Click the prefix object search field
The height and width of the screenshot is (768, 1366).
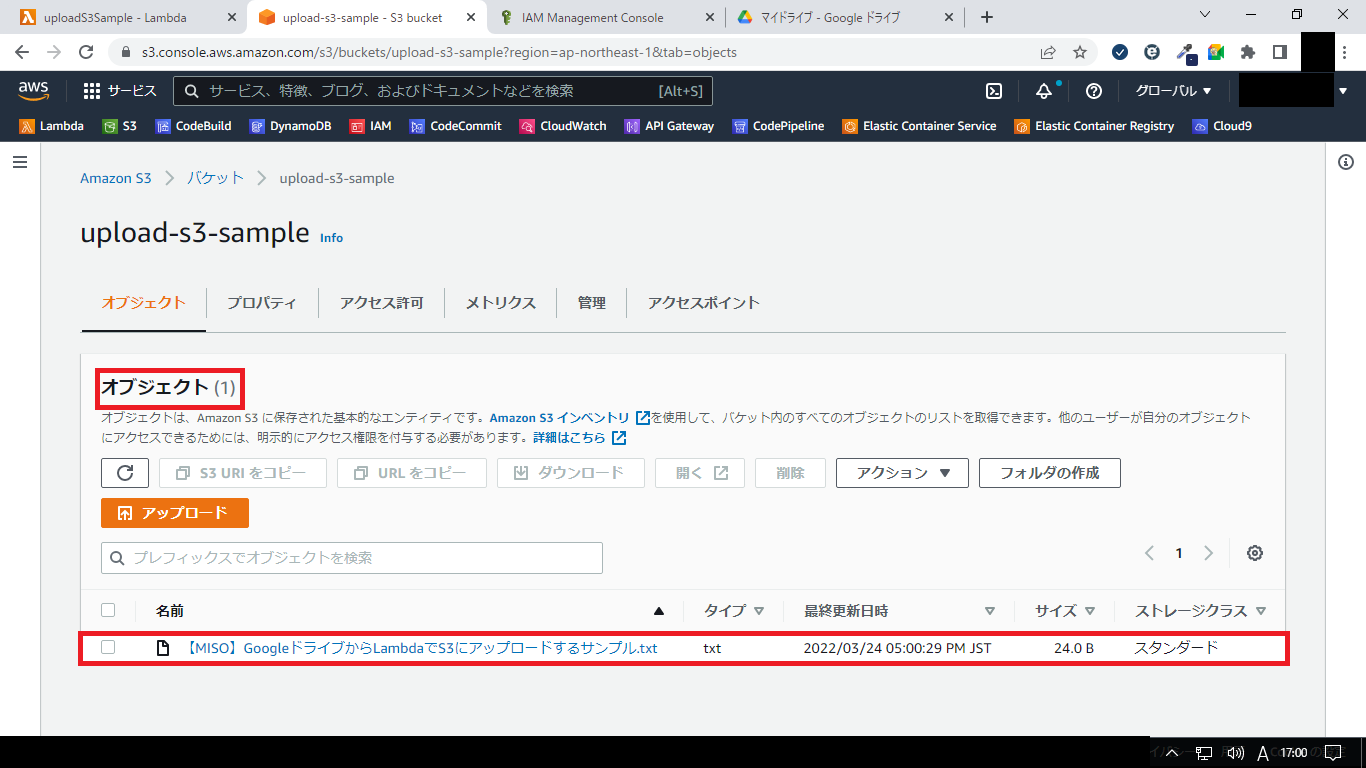point(352,558)
